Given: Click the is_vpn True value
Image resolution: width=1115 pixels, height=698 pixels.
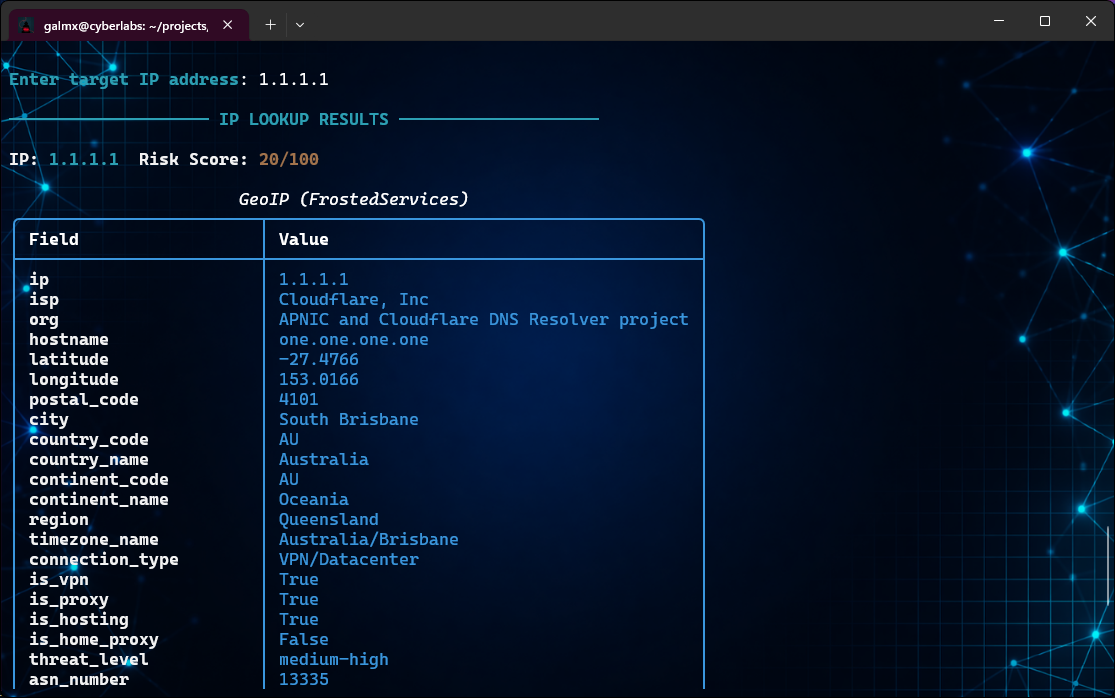Looking at the screenshot, I should 298,579.
